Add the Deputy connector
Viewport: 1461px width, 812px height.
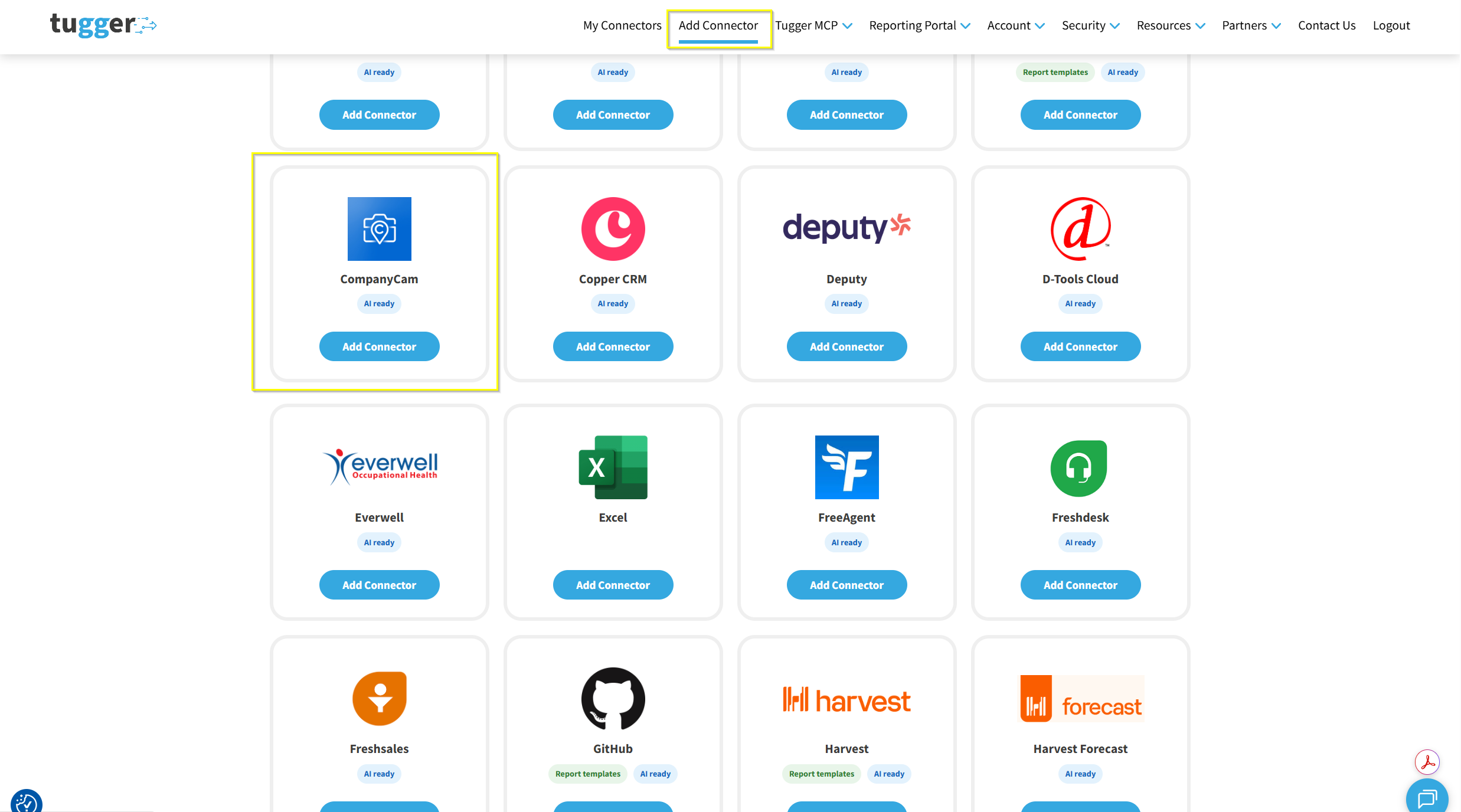click(847, 346)
